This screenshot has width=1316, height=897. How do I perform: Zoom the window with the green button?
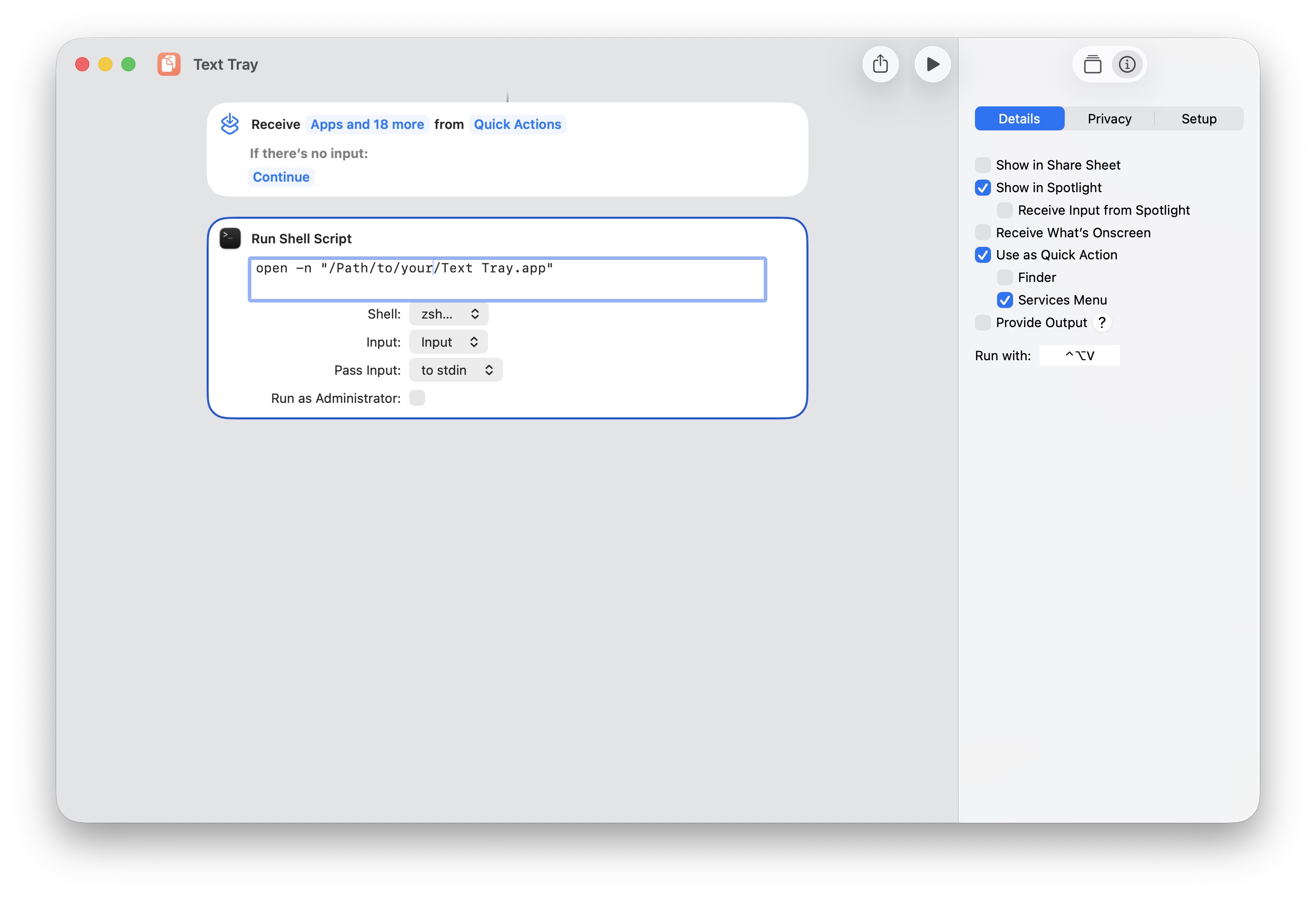[x=128, y=64]
